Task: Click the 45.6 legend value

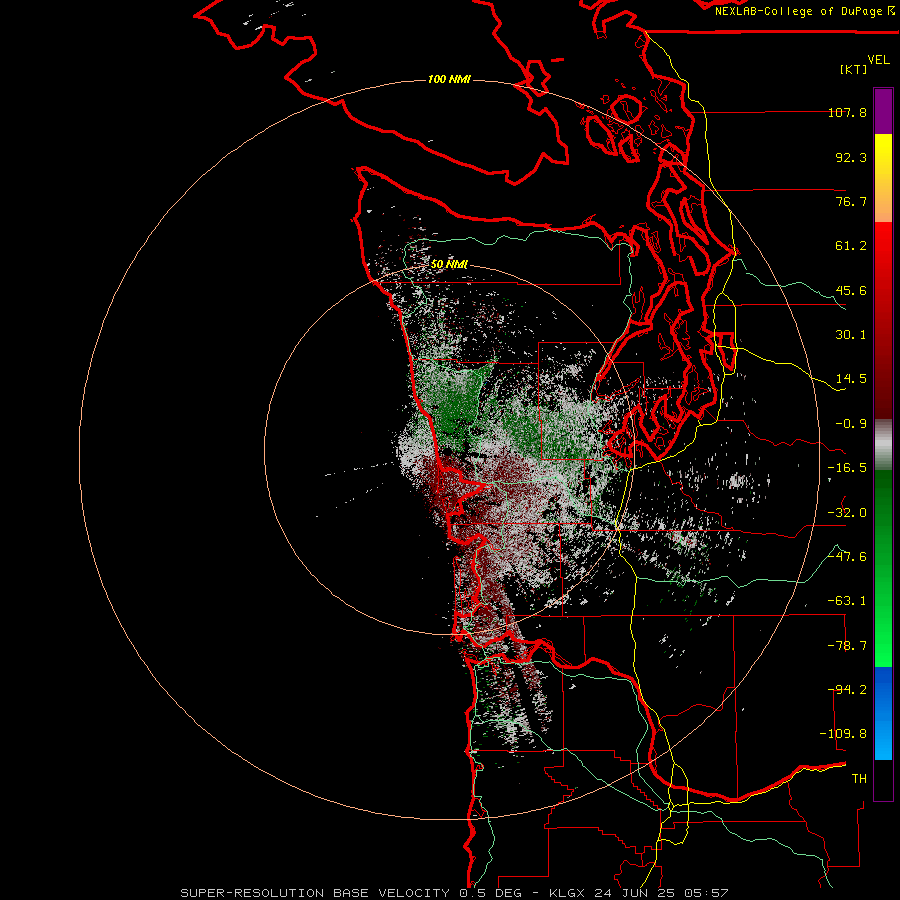Action: tap(851, 290)
